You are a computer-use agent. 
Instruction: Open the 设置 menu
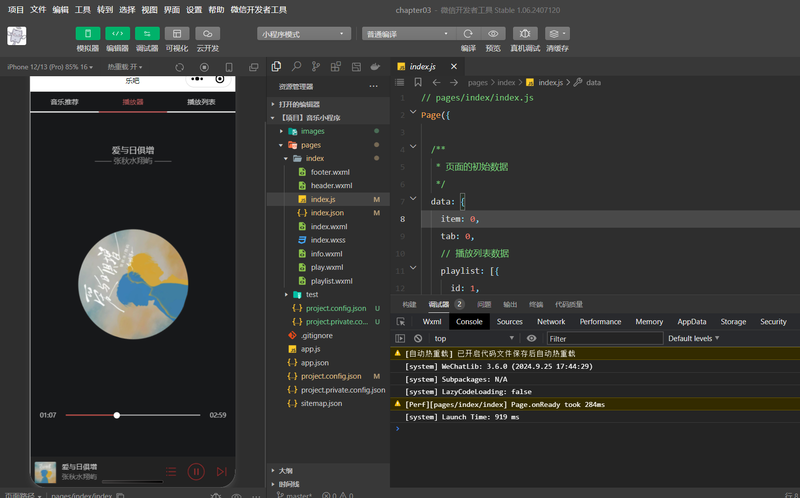click(x=194, y=10)
